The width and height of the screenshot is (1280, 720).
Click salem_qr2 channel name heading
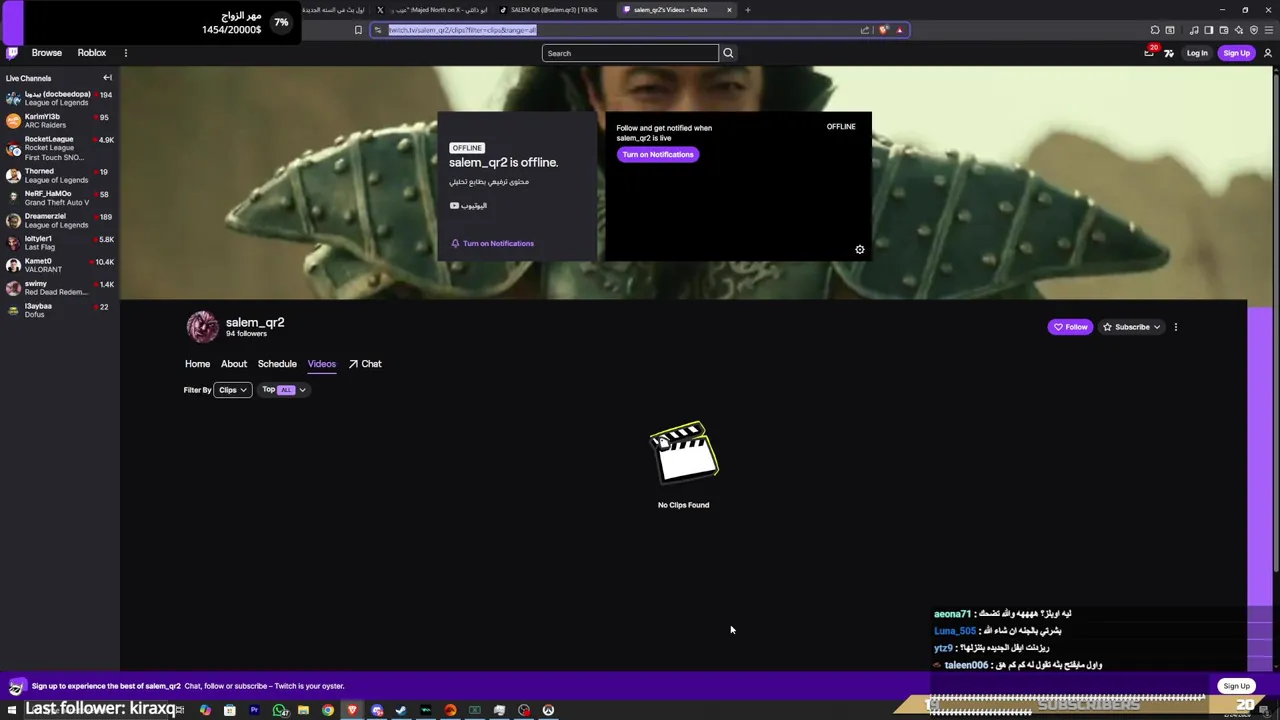[255, 322]
